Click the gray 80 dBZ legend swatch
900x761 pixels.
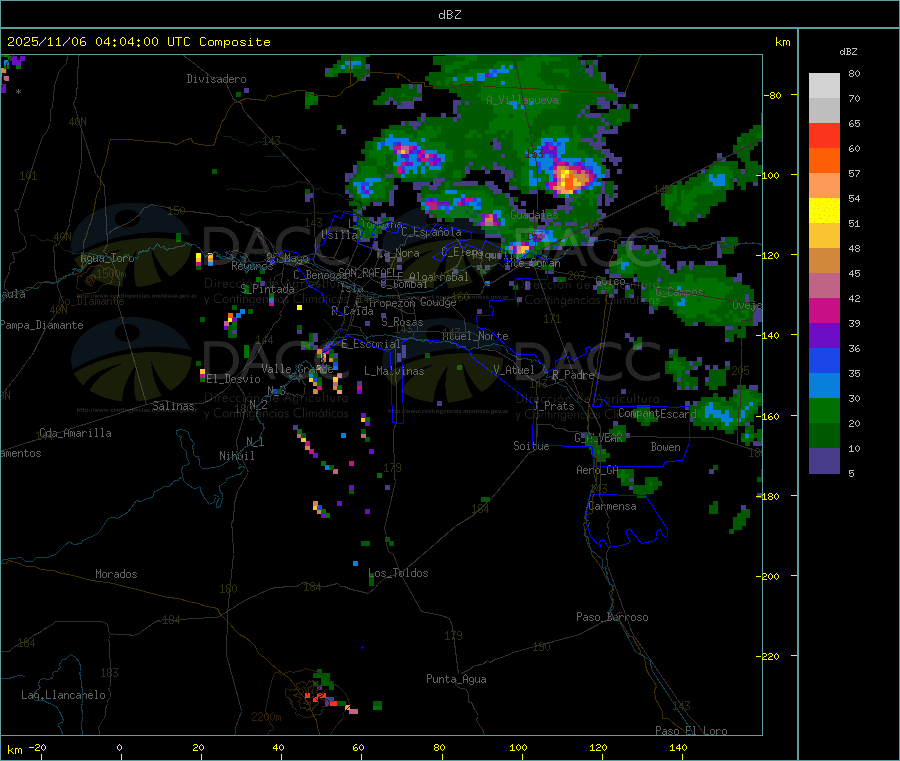coord(824,86)
